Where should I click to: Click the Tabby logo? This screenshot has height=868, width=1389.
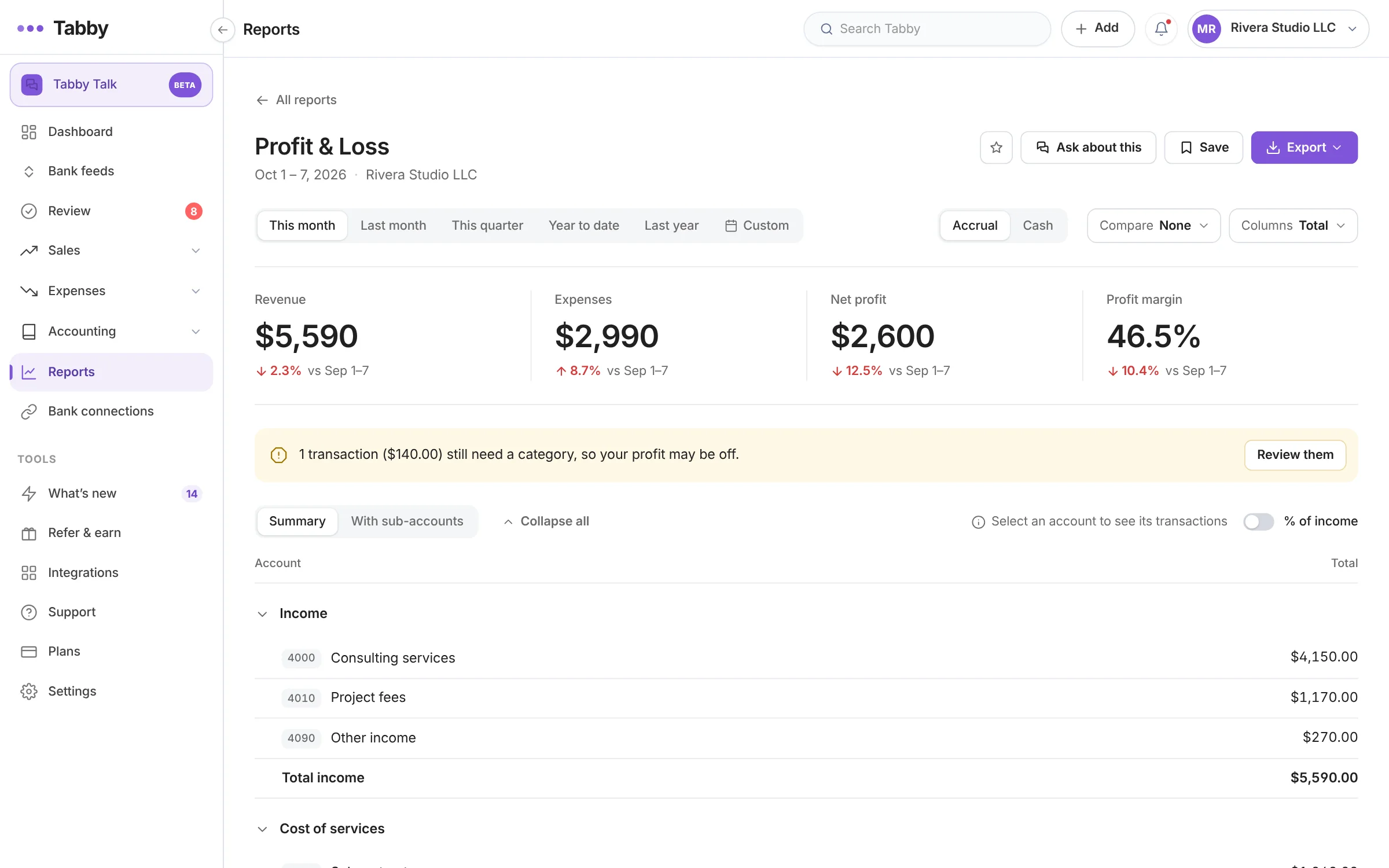(63, 28)
